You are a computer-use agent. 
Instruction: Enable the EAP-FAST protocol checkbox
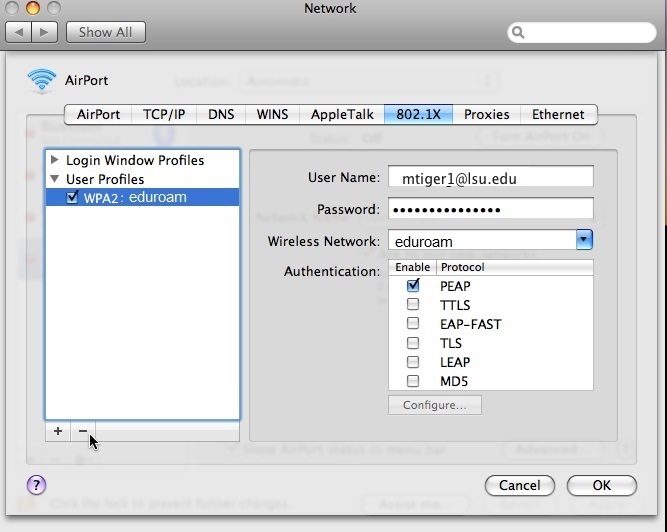(x=413, y=324)
